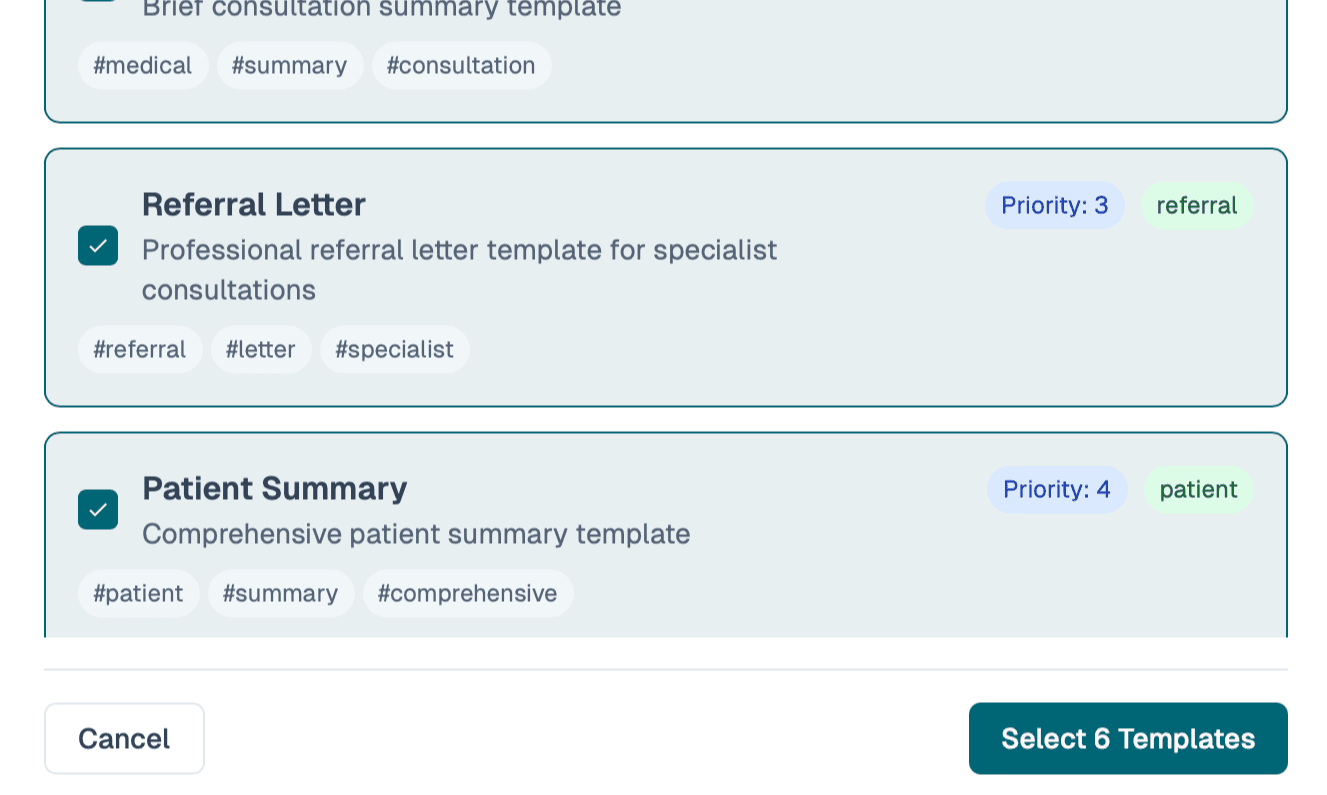Image resolution: width=1327 pixels, height=795 pixels.
Task: Click the Cancel button
Action: (124, 738)
